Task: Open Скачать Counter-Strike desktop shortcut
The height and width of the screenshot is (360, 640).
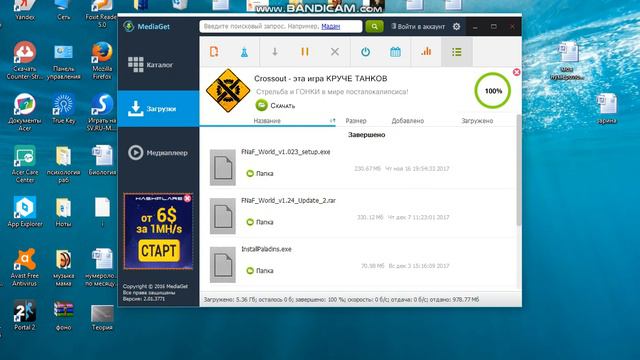Action: click(x=24, y=60)
